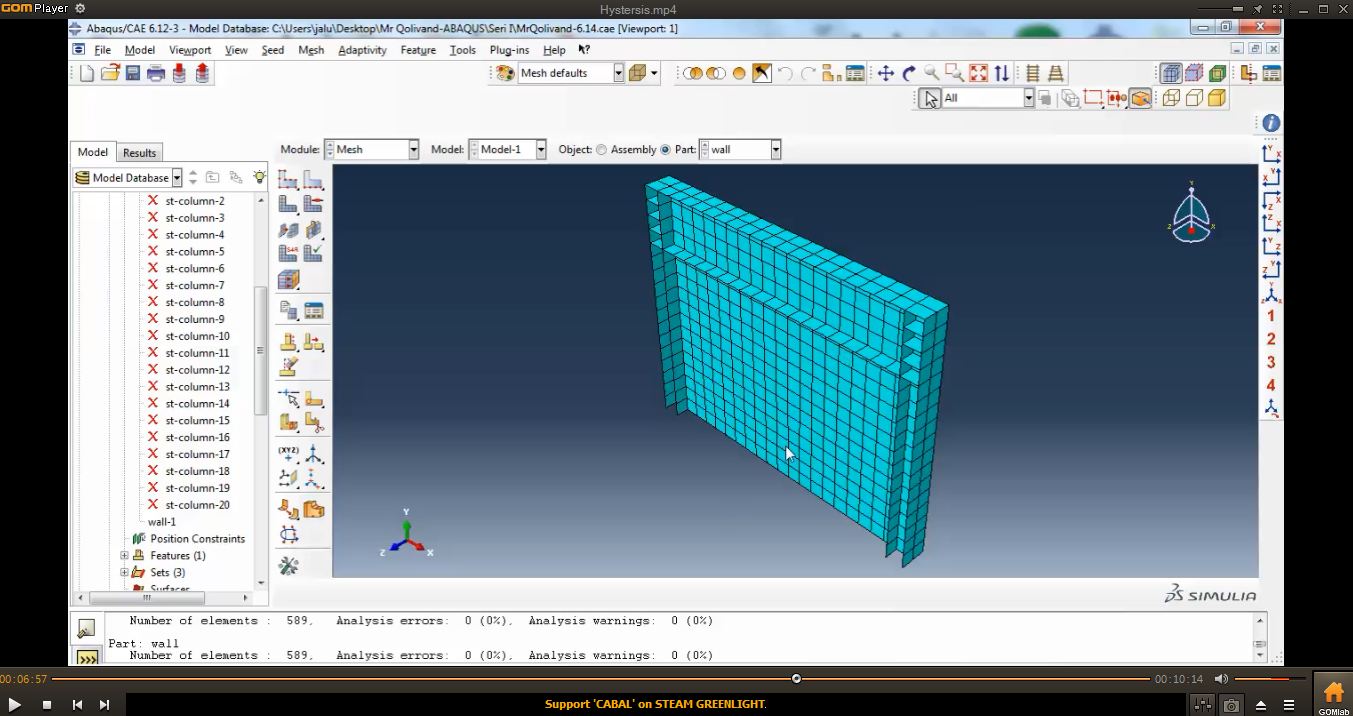The width and height of the screenshot is (1353, 716).
Task: Select the Mesh Part tool icon
Action: click(288, 204)
